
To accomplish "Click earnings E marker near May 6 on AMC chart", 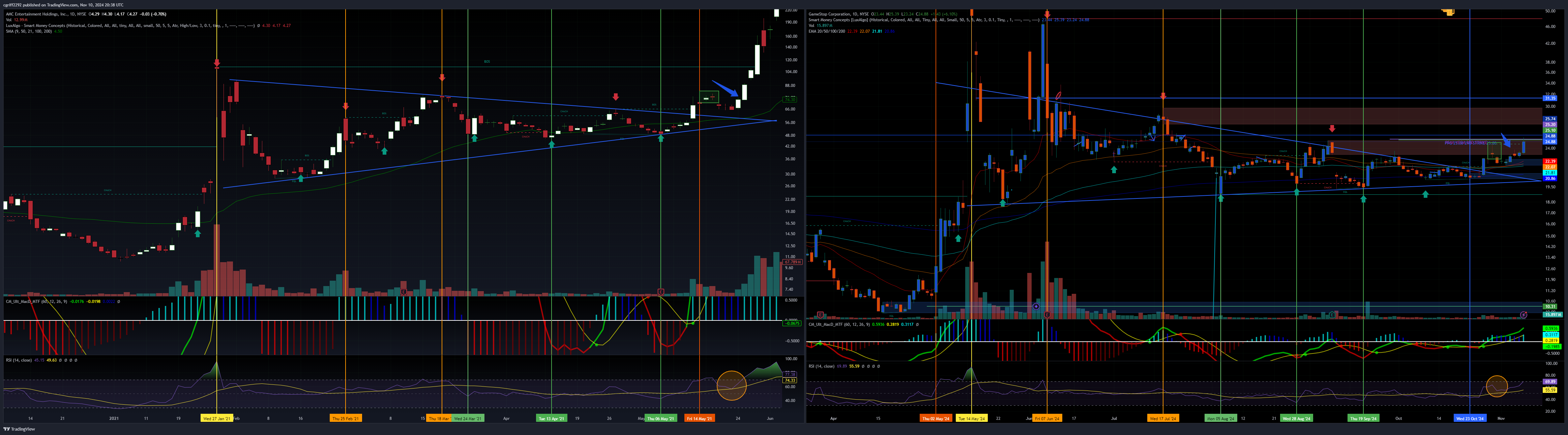I will pyautogui.click(x=660, y=292).
